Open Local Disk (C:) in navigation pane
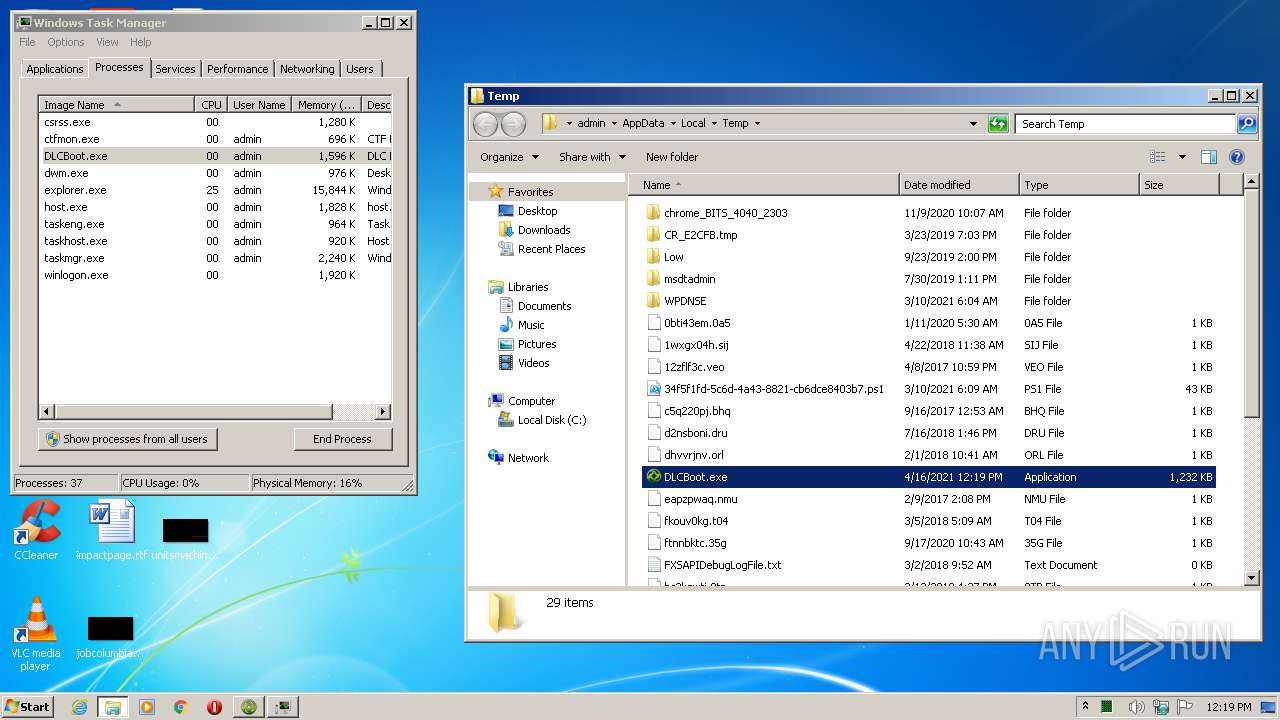The height and width of the screenshot is (720, 1280). click(x=551, y=420)
